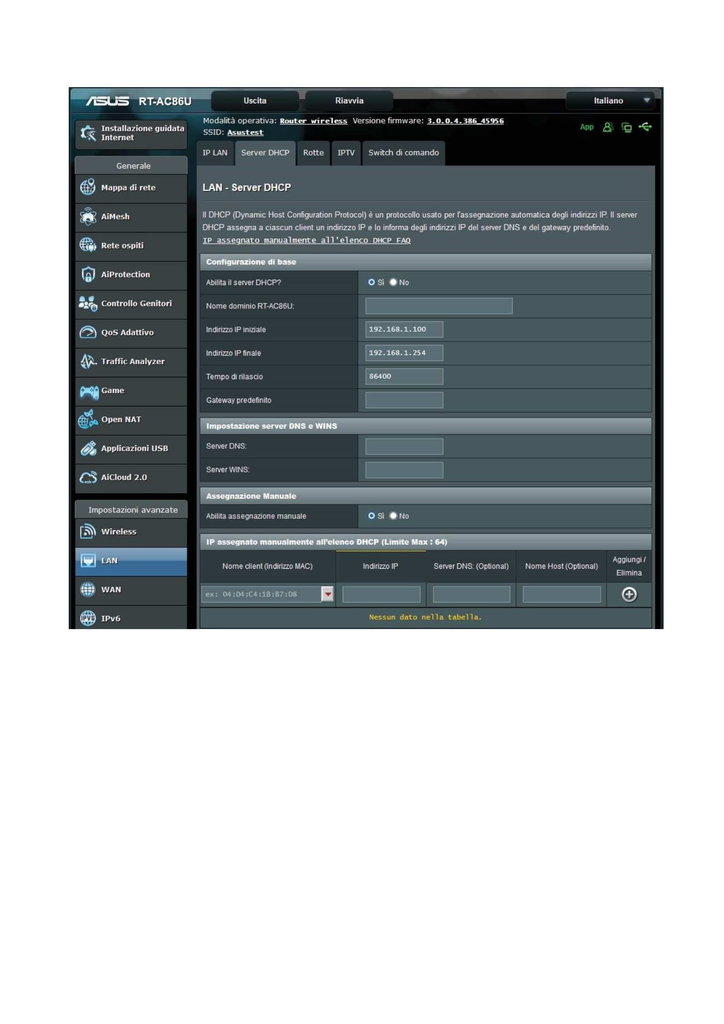Click the Open NAT icon
Viewport: 724px width, 1024px height.
(87, 419)
